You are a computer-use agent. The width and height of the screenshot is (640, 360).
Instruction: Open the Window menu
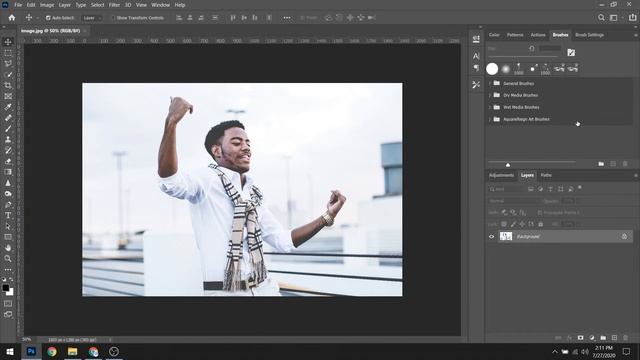click(160, 5)
